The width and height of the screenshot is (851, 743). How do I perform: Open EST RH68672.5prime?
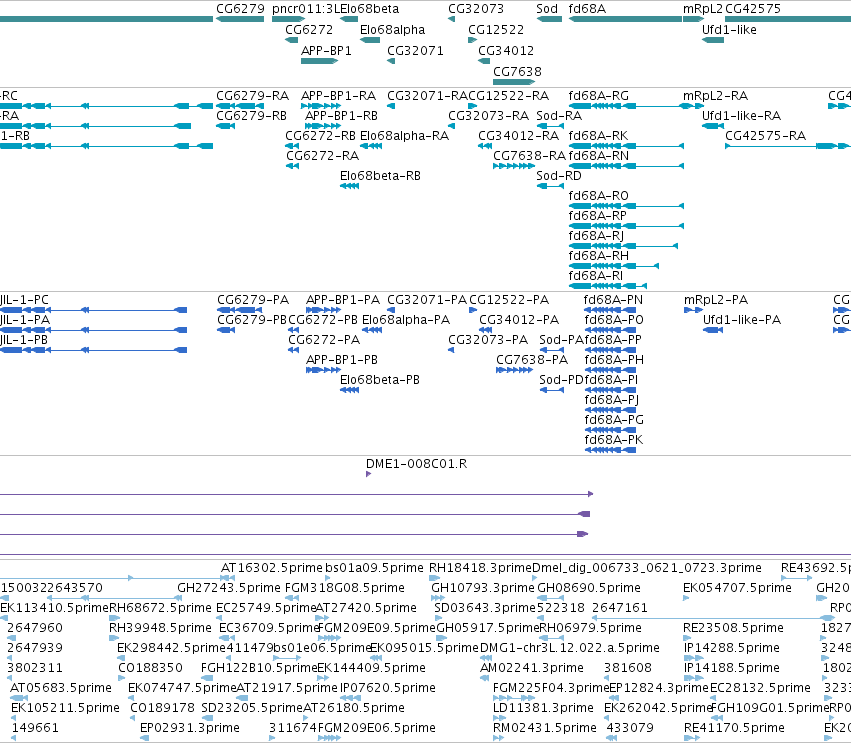click(114, 618)
